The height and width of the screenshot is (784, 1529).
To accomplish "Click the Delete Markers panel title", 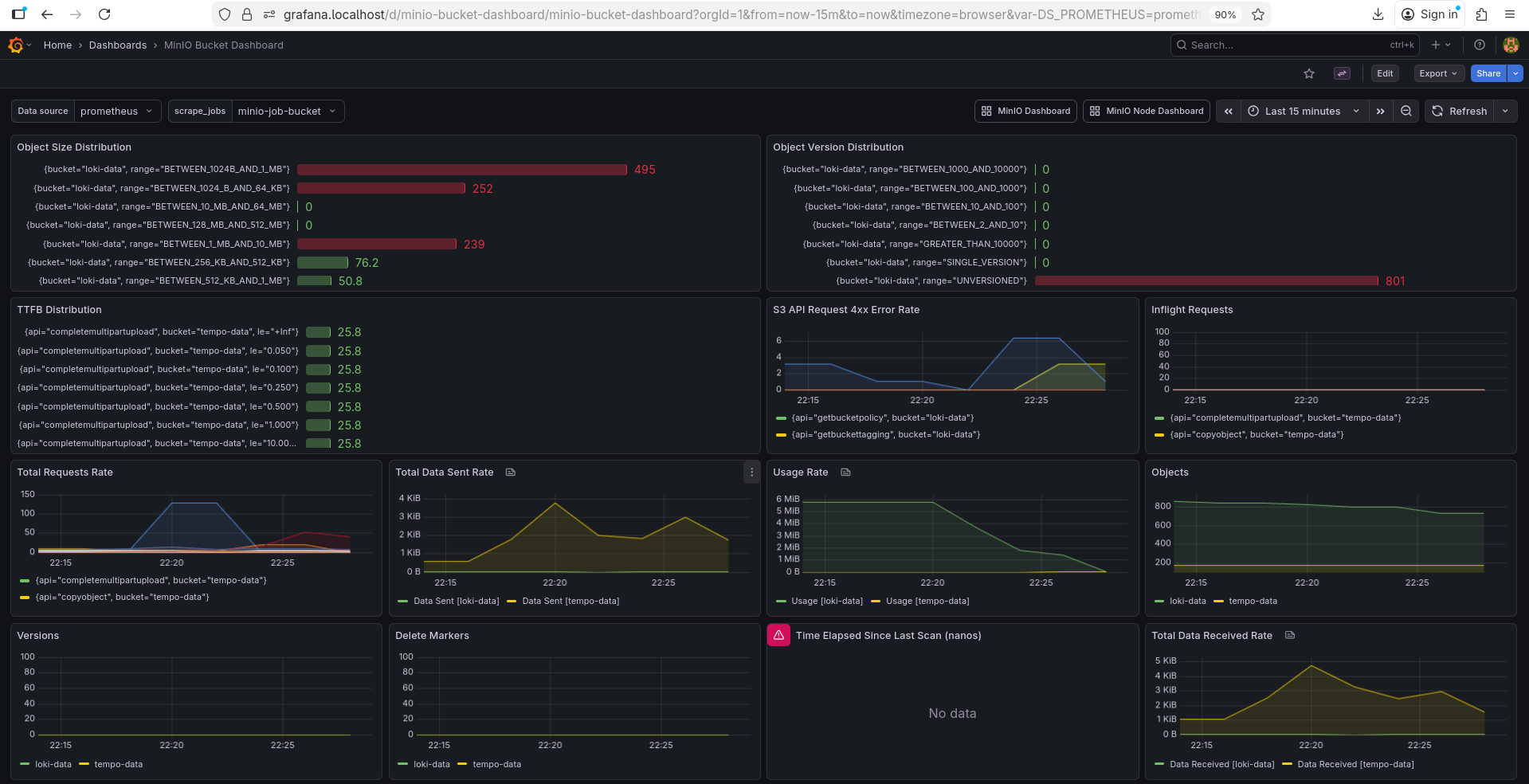I will coord(433,636).
